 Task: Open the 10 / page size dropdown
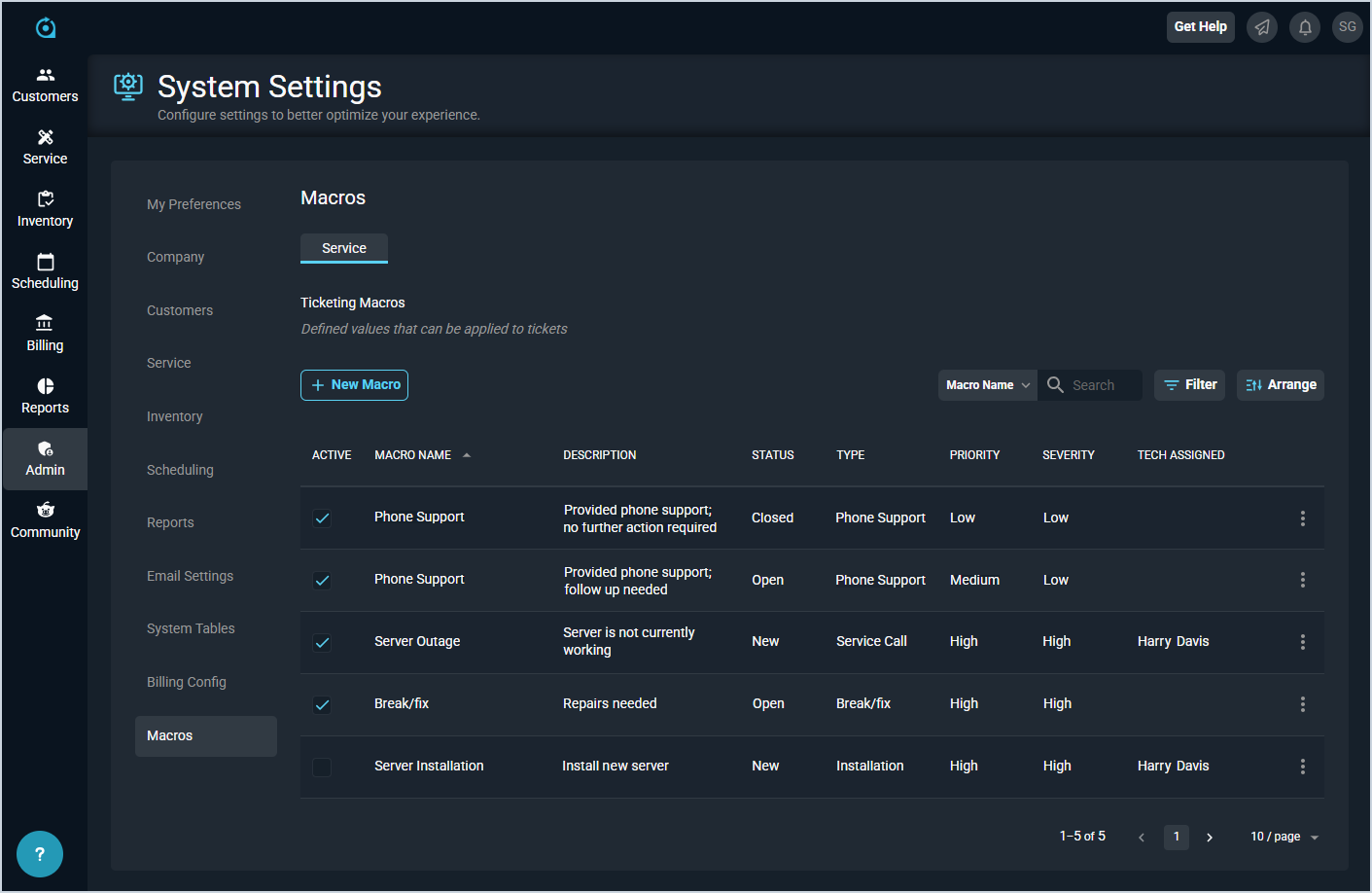1284,837
